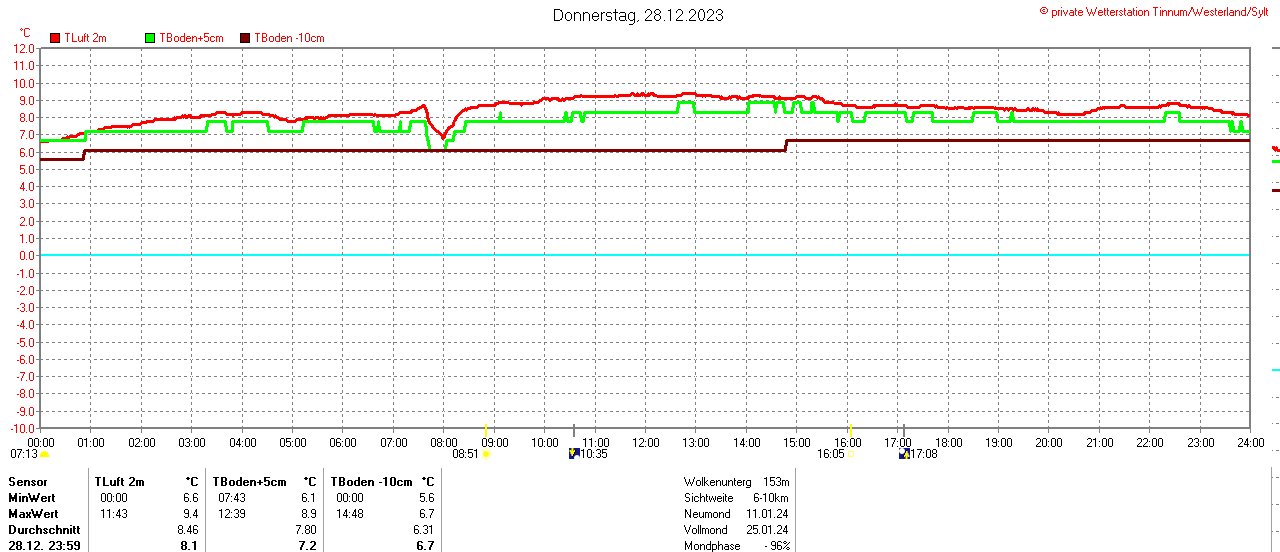Screen dimensions: 1280x552
Task: Click the Vollmond date 25.01.24
Action: tap(767, 530)
